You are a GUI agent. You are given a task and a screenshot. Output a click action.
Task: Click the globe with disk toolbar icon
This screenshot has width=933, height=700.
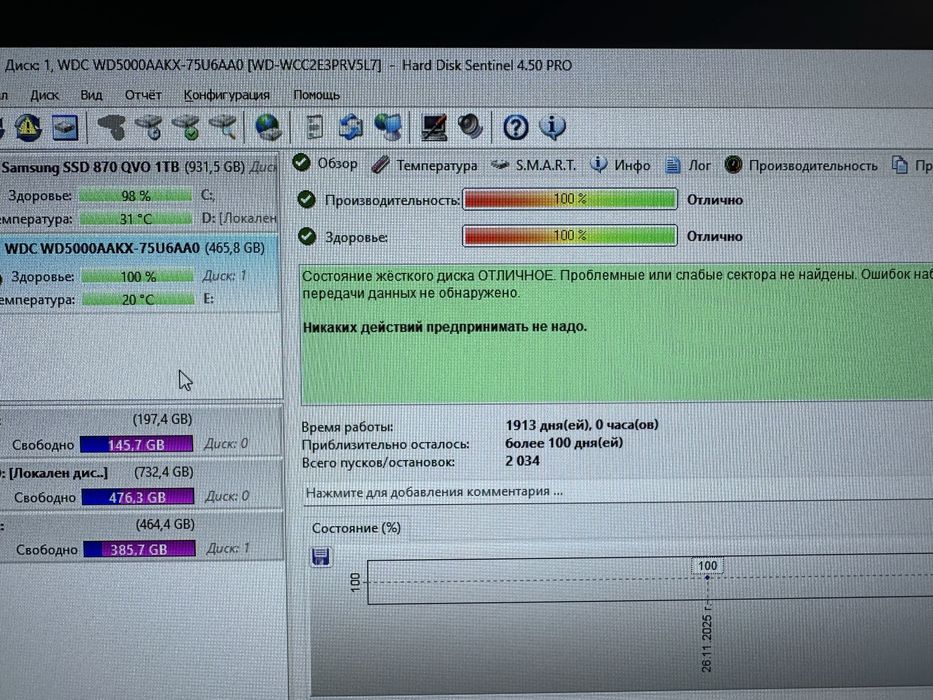click(x=268, y=127)
